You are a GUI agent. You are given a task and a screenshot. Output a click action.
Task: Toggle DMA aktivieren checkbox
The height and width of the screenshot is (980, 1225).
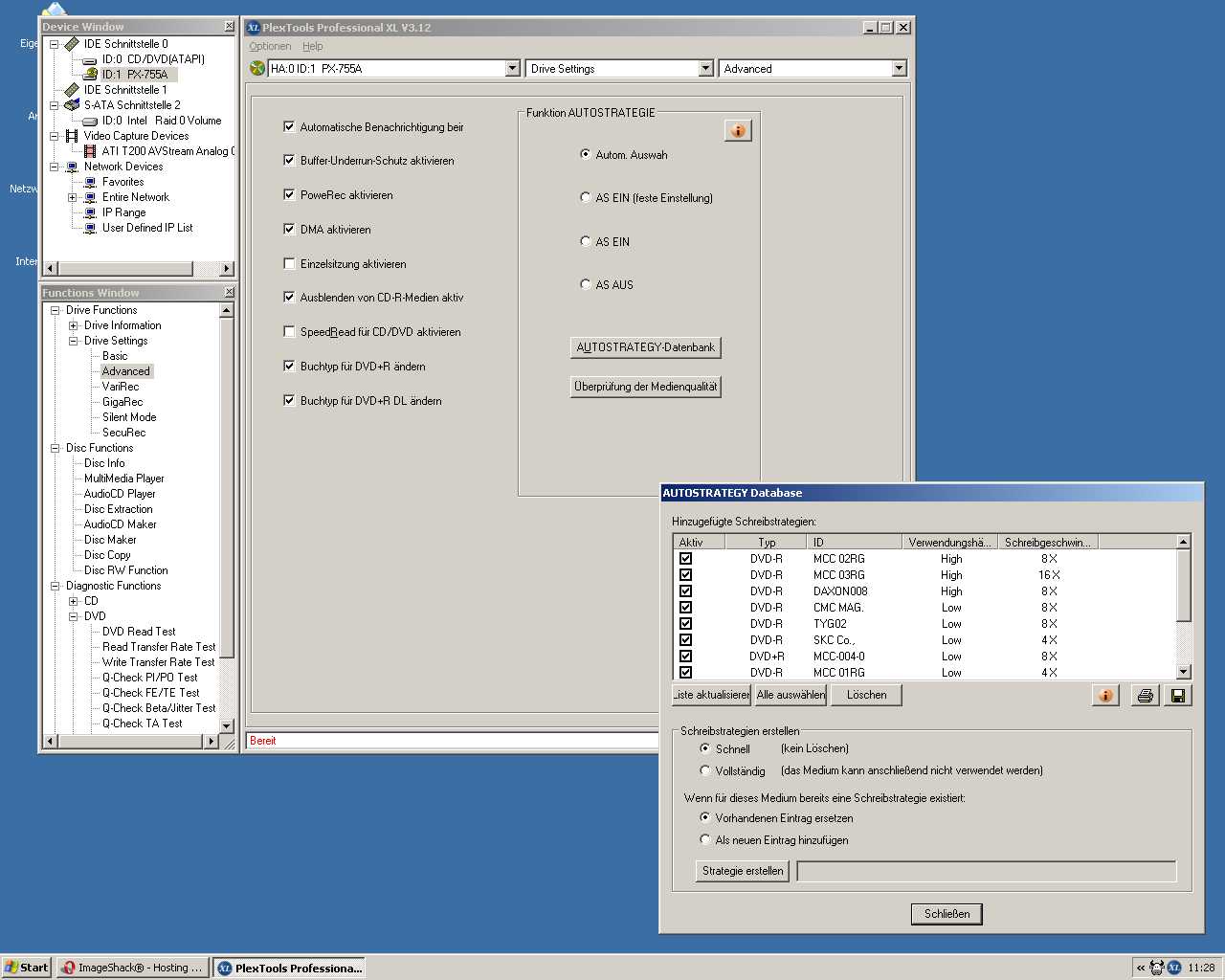click(x=289, y=230)
